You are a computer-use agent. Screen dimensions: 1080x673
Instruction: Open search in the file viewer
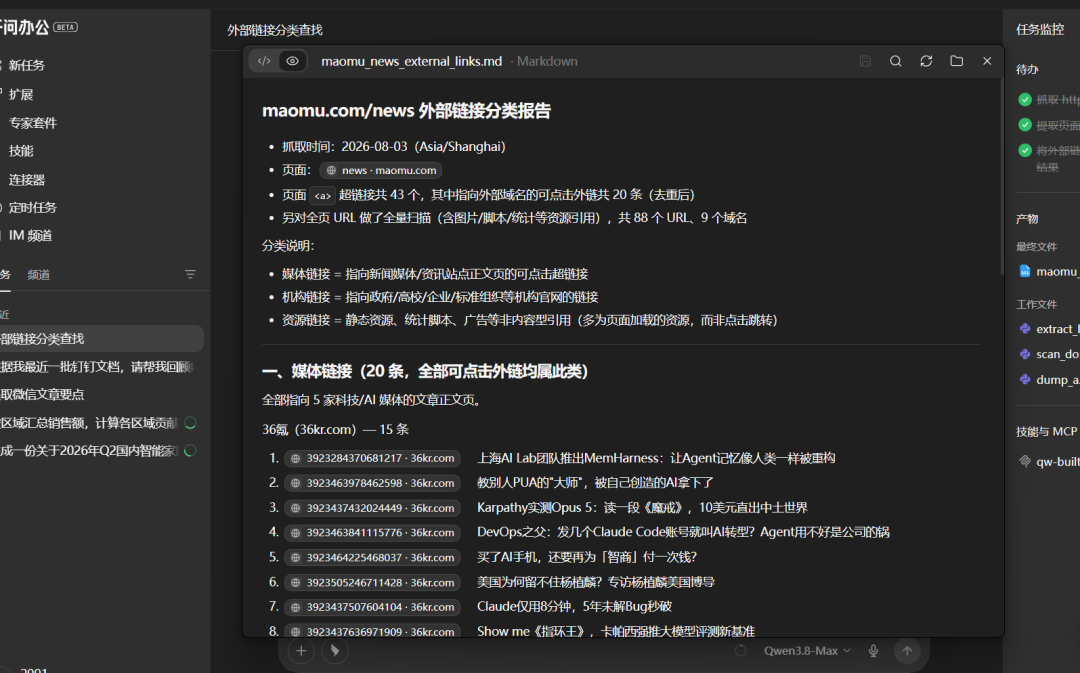click(895, 61)
